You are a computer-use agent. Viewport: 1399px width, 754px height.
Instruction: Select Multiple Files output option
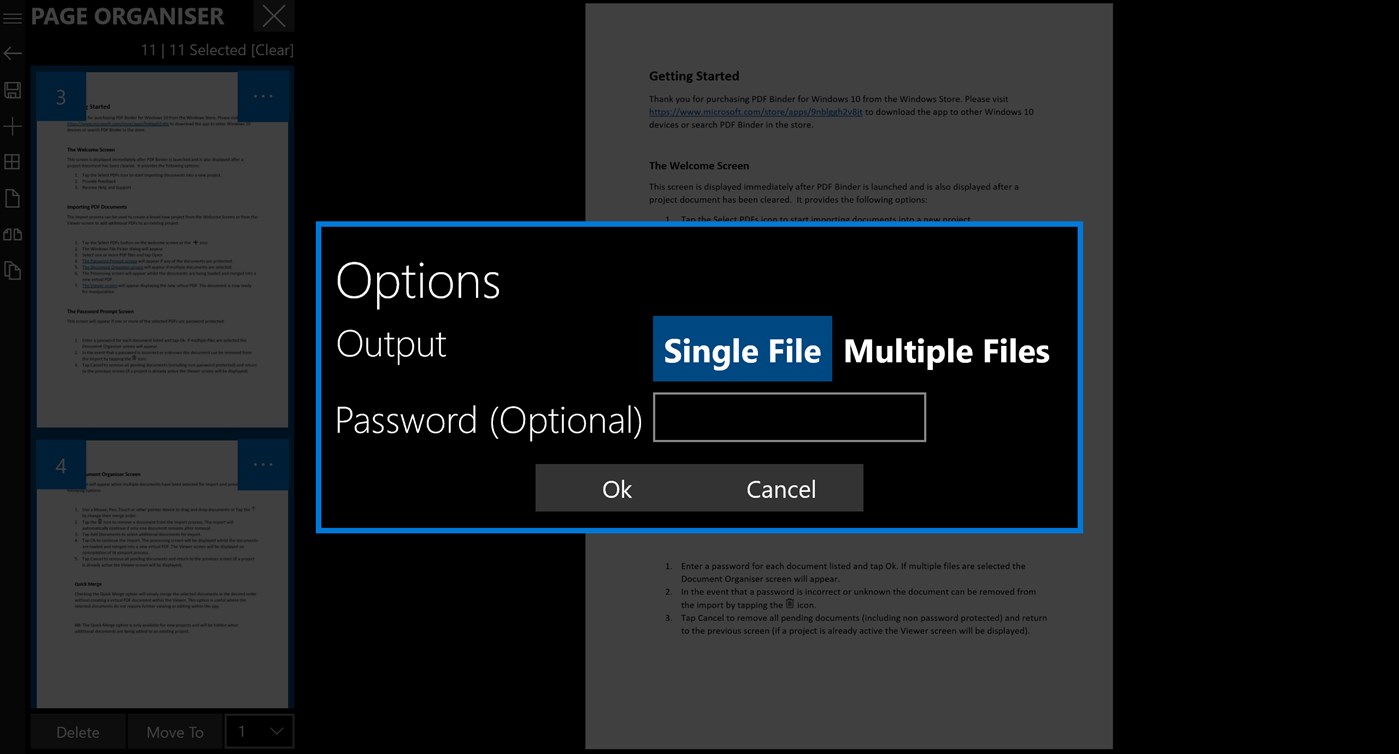[x=946, y=350]
